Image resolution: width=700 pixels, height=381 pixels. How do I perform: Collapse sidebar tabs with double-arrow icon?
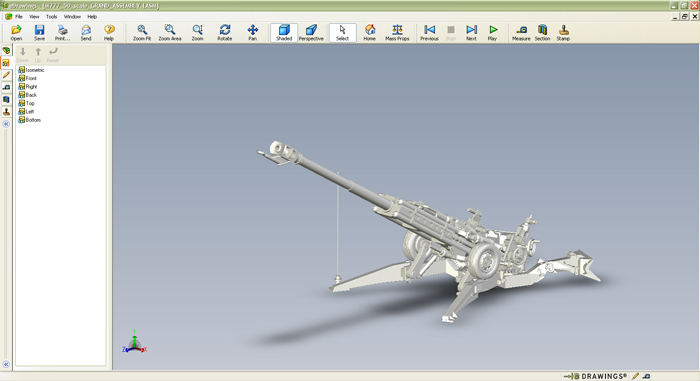(6, 124)
